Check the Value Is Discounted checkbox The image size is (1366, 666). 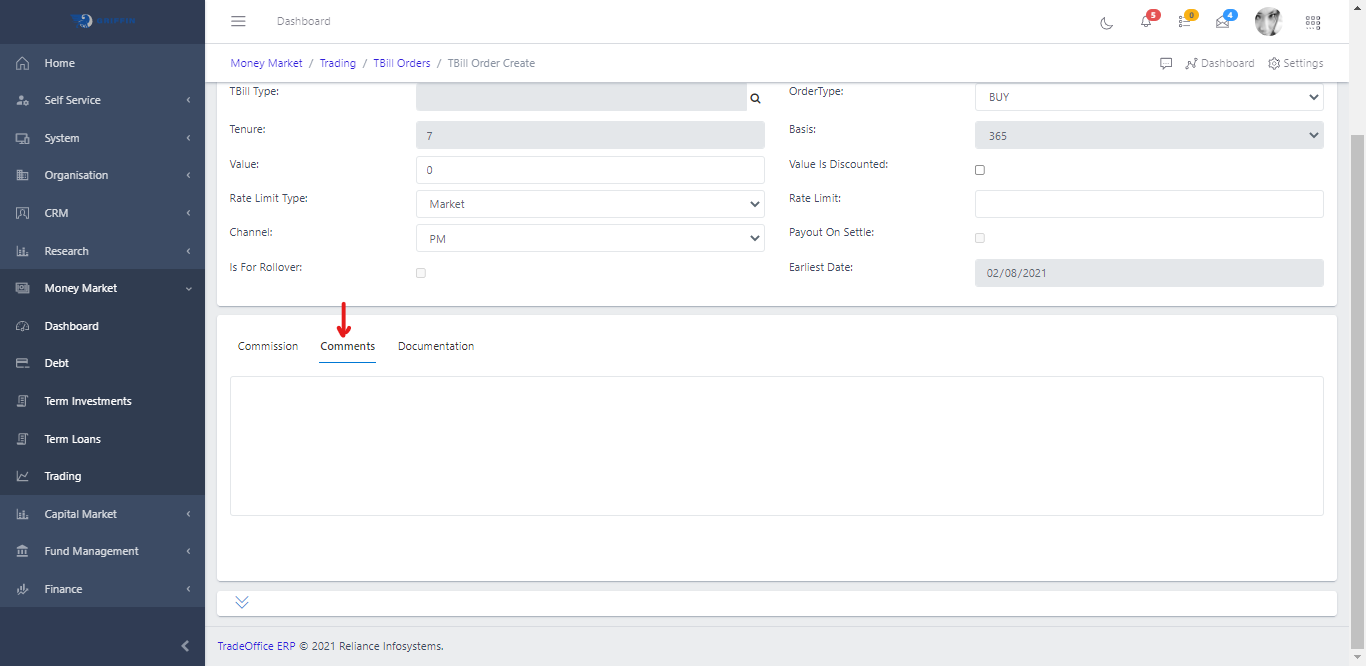[x=980, y=170]
